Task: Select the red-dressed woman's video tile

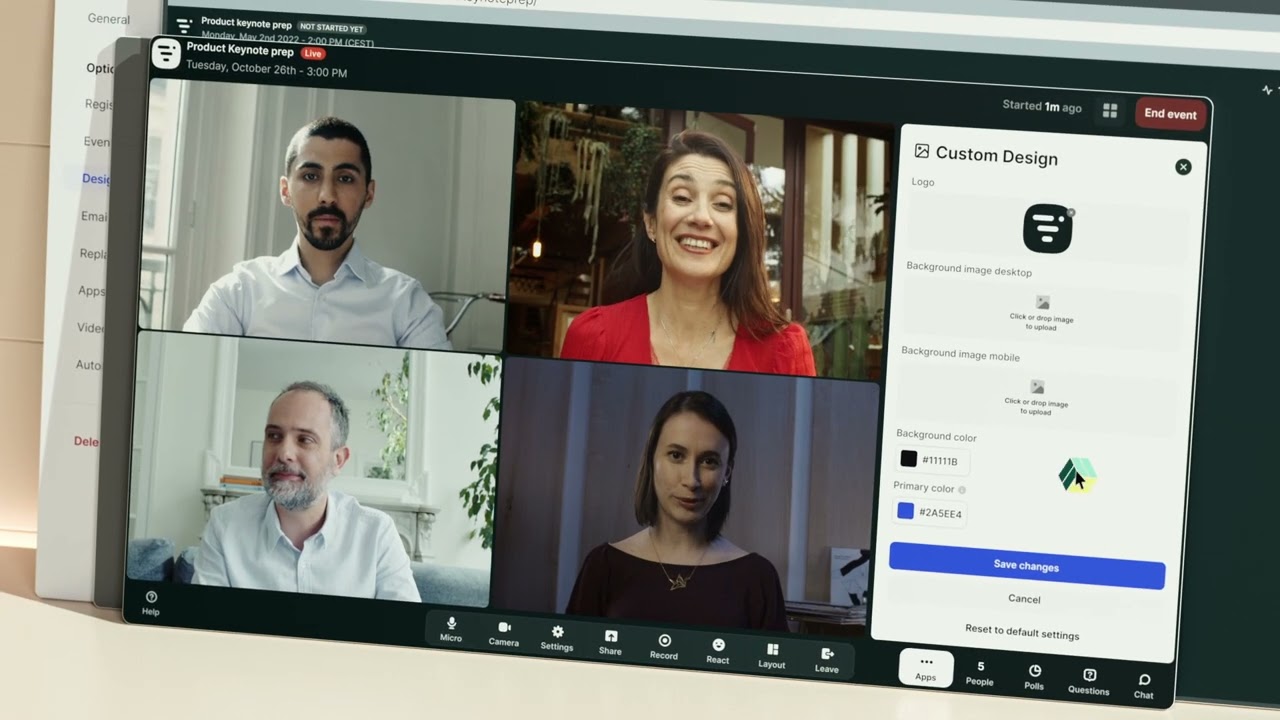Action: [x=700, y=238]
